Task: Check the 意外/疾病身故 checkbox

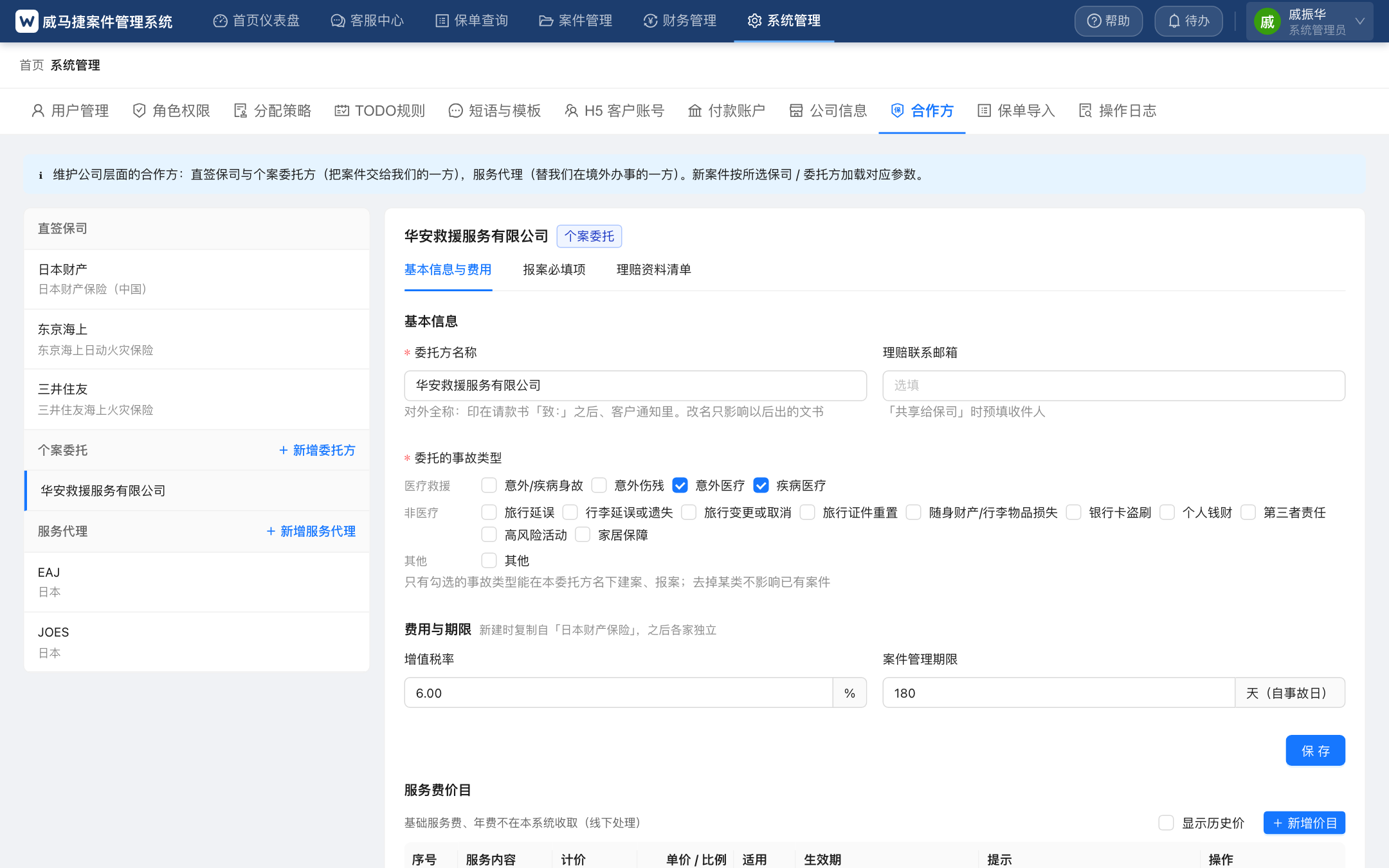Action: pyautogui.click(x=489, y=485)
